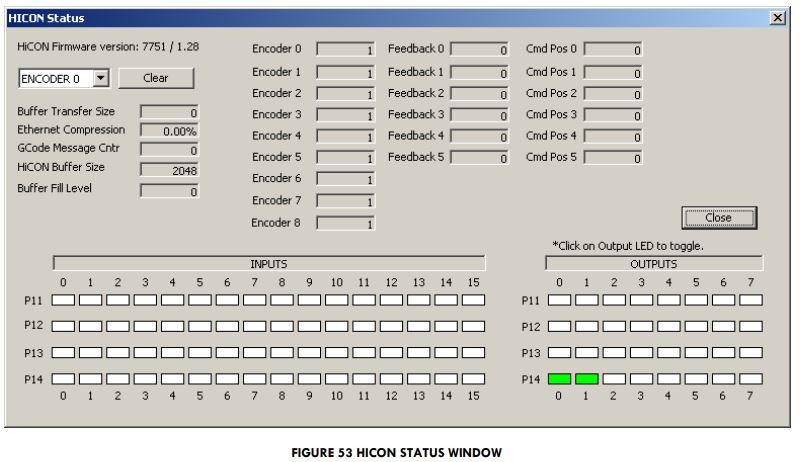
Task: Toggle output LED P11 bit 0
Action: pyautogui.click(x=560, y=299)
